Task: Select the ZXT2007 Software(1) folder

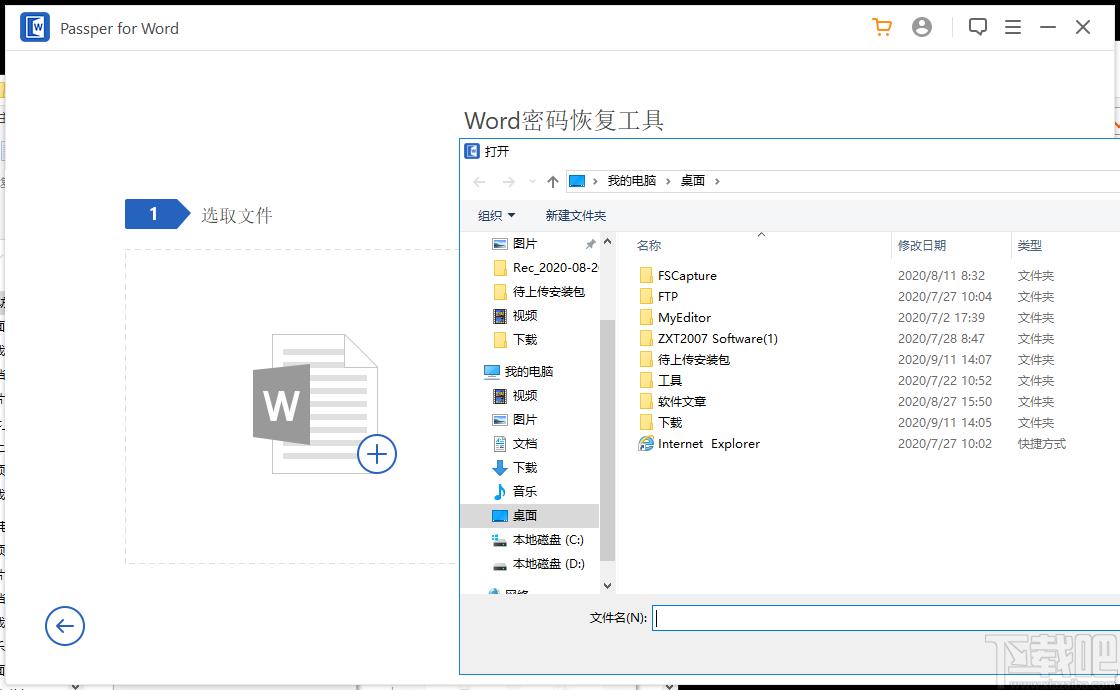Action: pos(708,339)
